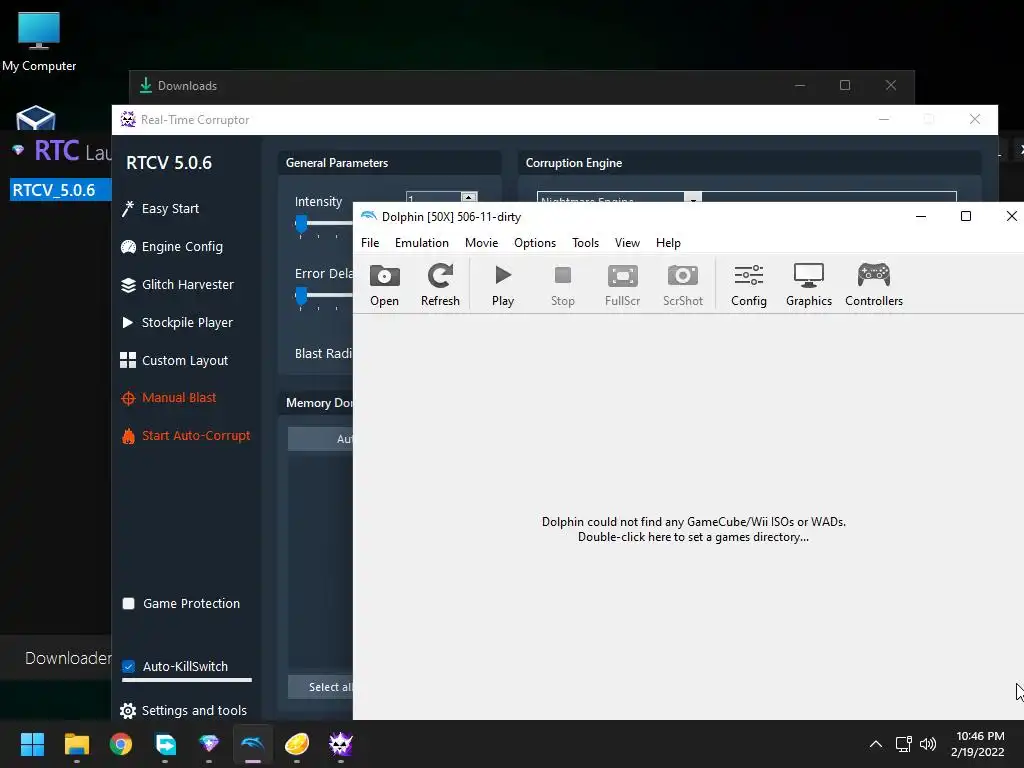Enable the Game Protection checkbox
The height and width of the screenshot is (768, 1024).
129,603
